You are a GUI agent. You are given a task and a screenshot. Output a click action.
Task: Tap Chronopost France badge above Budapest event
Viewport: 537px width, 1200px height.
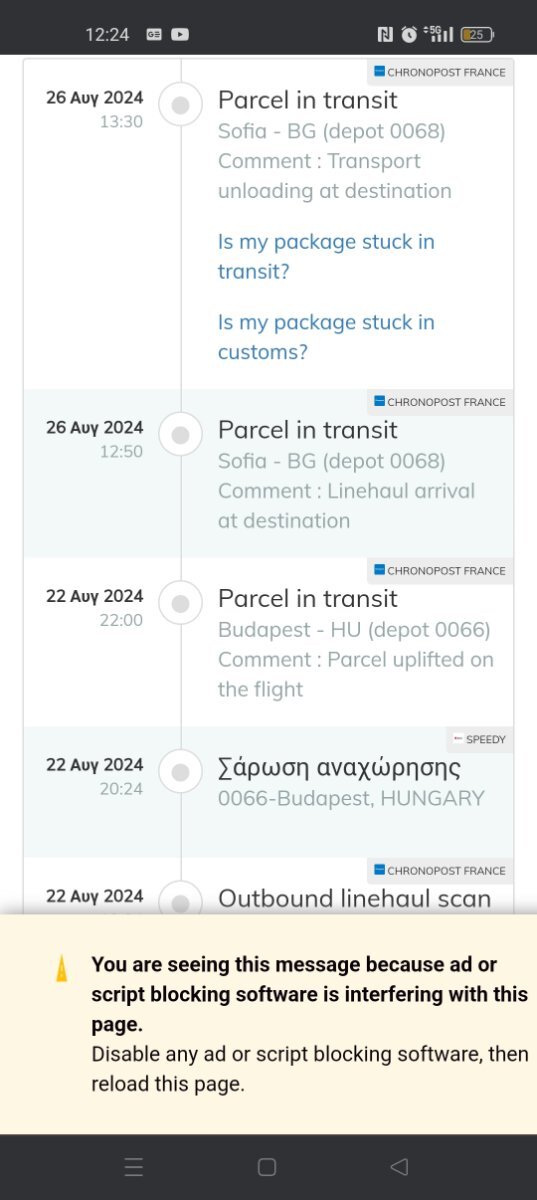(x=440, y=570)
